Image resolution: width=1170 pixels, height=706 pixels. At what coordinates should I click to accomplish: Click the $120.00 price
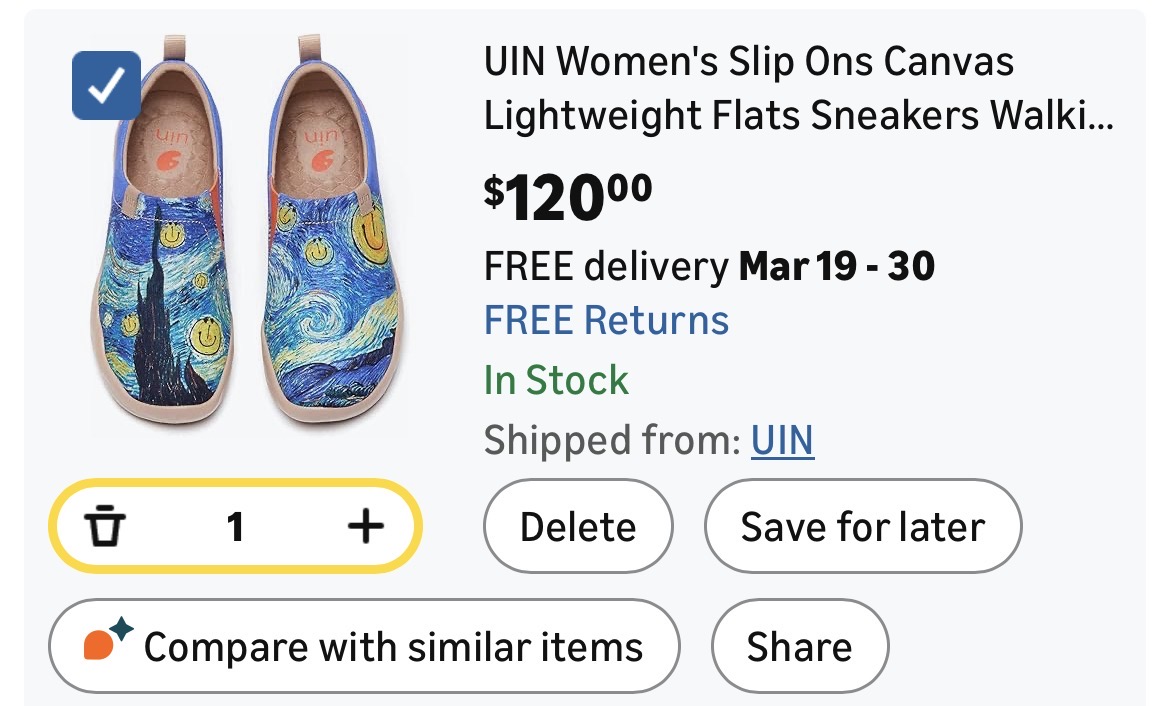pyautogui.click(x=568, y=195)
